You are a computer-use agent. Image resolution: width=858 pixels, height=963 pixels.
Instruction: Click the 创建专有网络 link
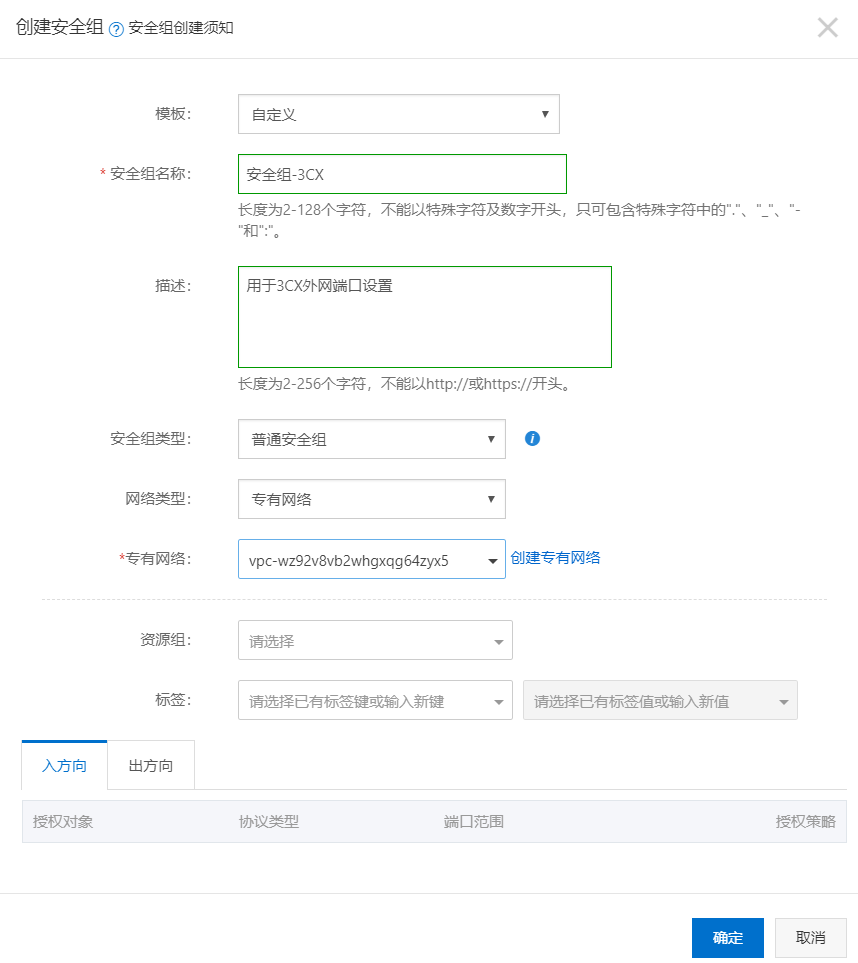555,558
